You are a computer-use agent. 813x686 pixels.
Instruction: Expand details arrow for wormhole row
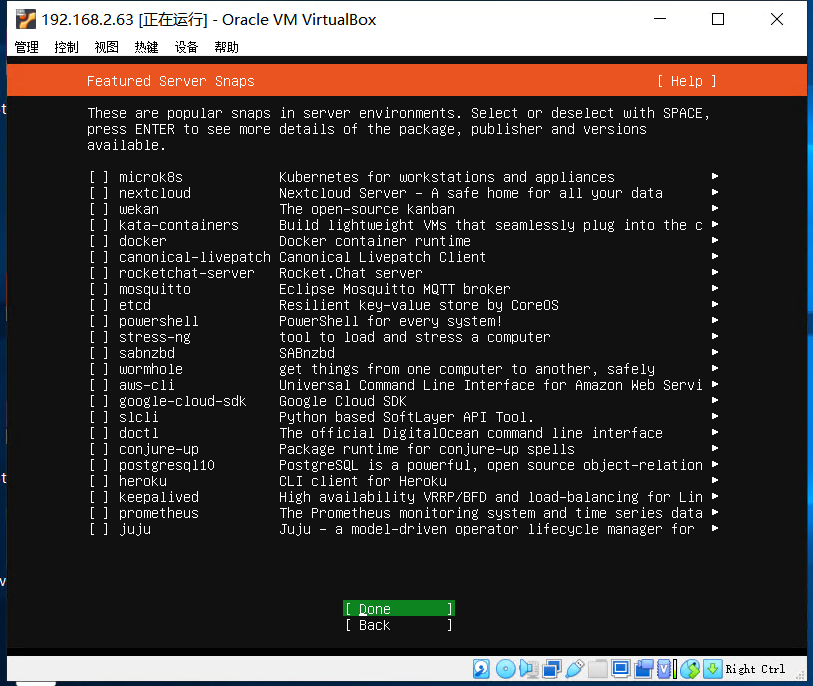pos(715,368)
